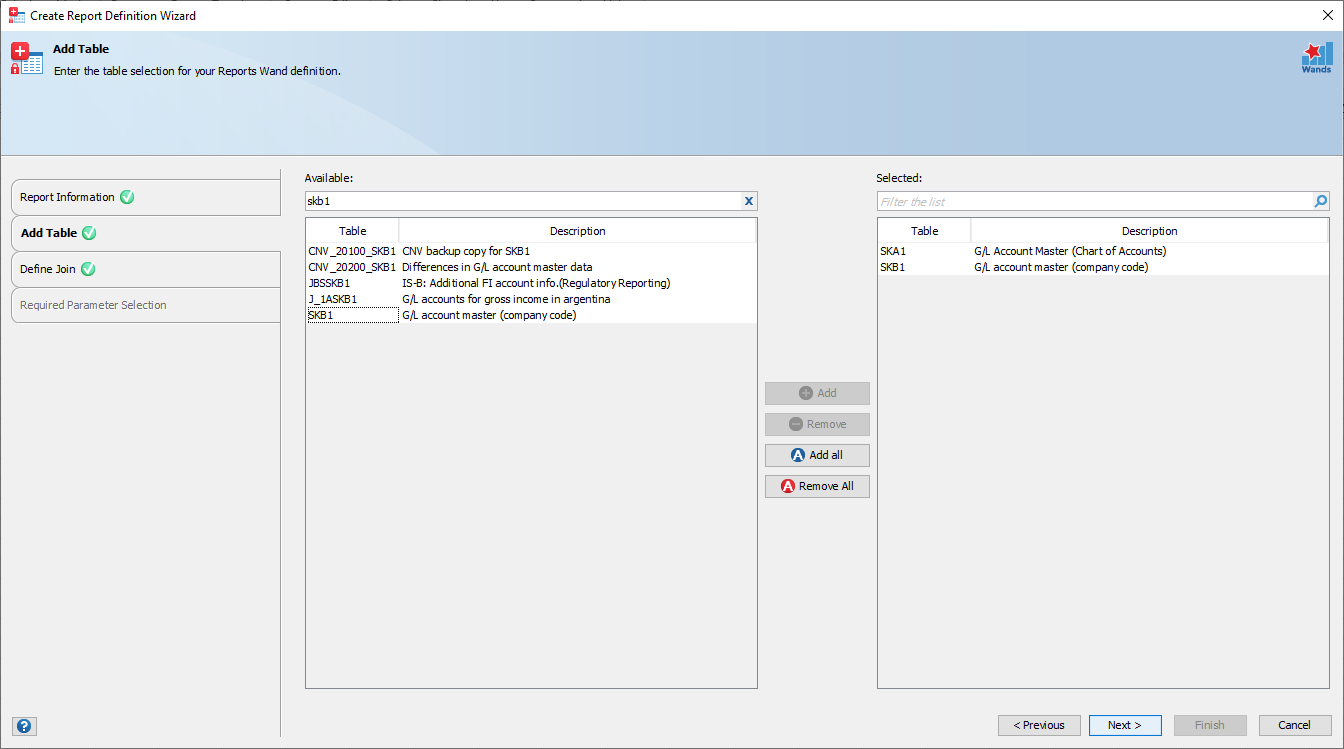Click the magnifier icon in the Selected filter
The image size is (1344, 749).
1320,200
